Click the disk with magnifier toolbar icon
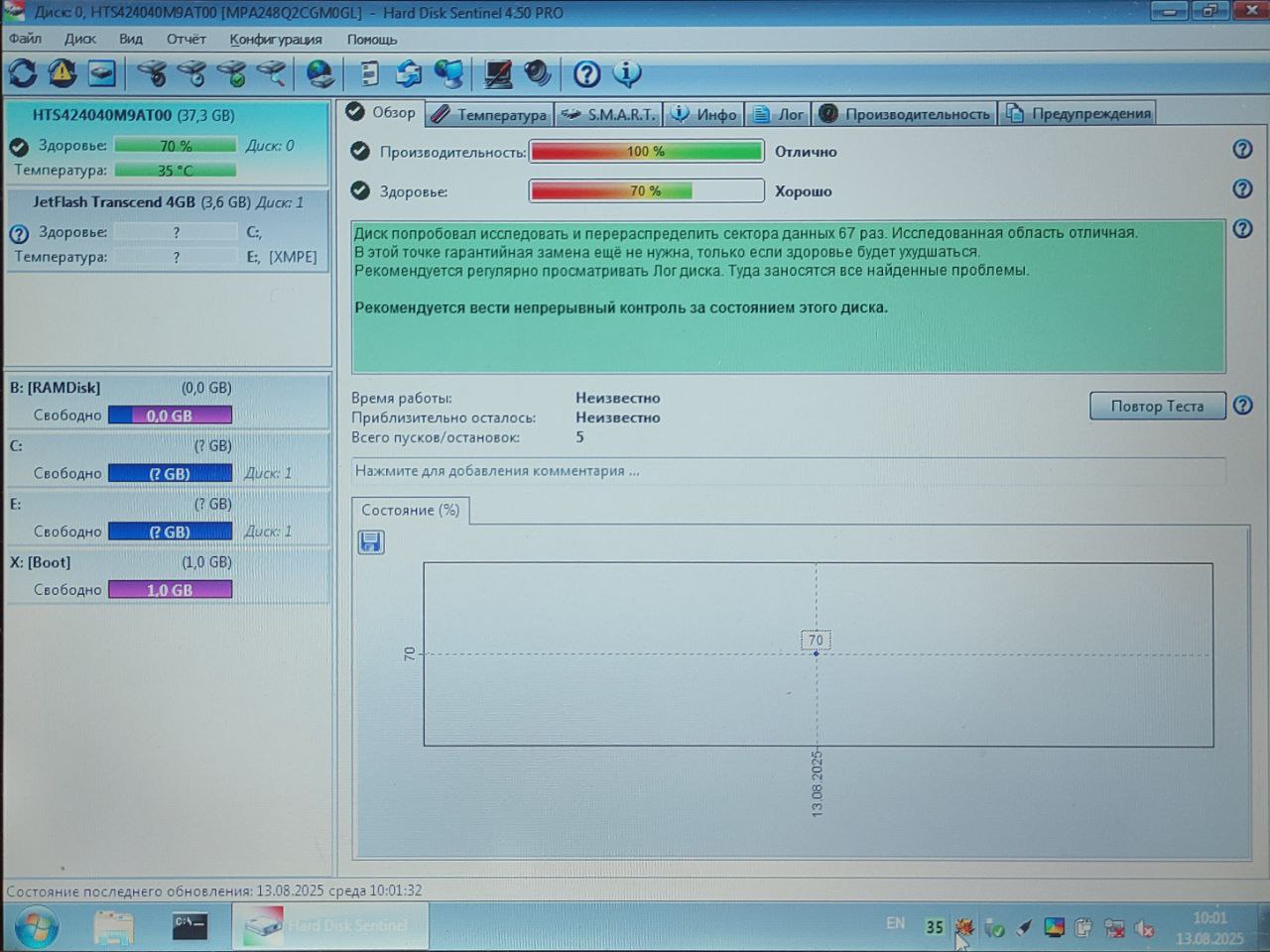This screenshot has width=1270, height=952. [270, 73]
